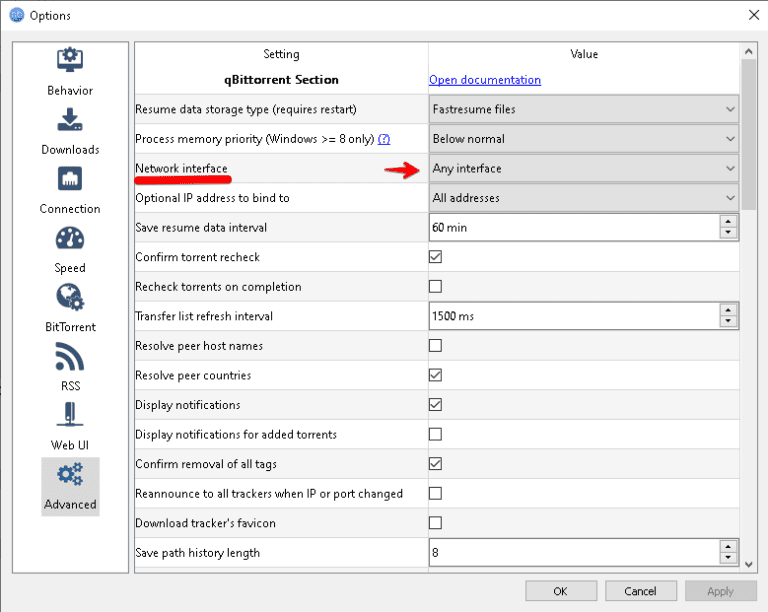Enable Resolve peer host names
The height and width of the screenshot is (612, 768).
435,346
